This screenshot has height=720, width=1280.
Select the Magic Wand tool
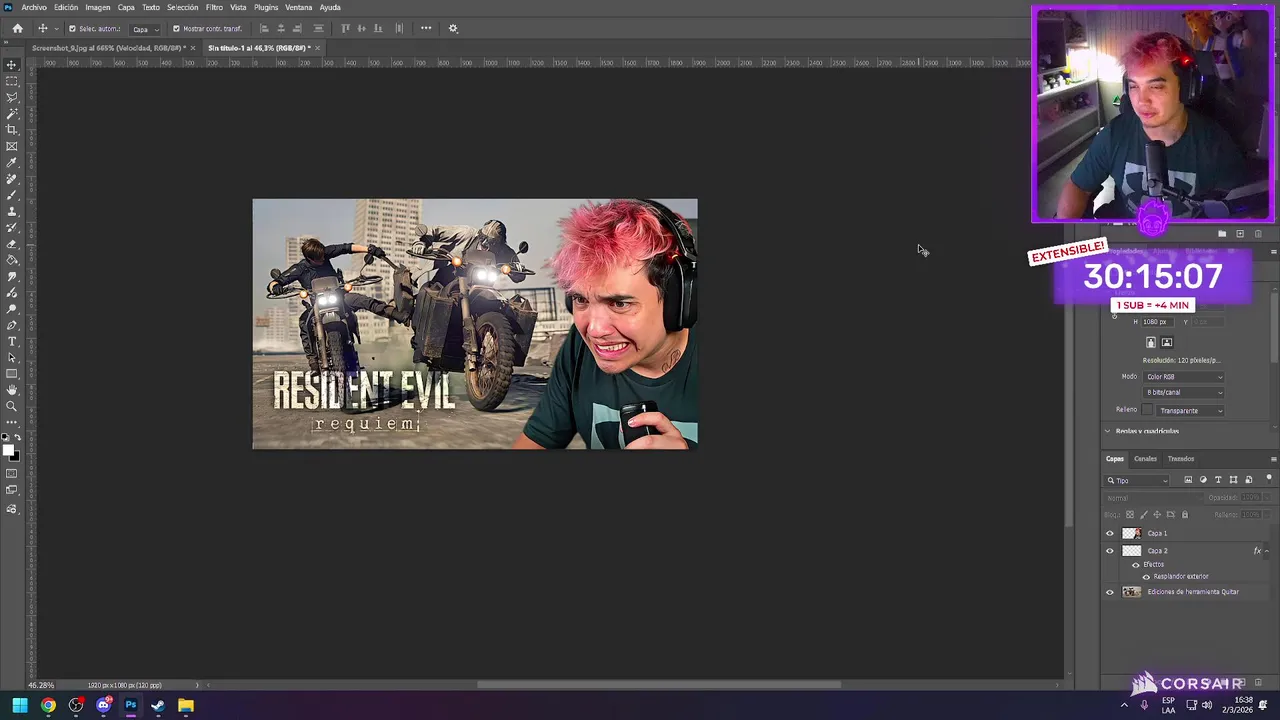pyautogui.click(x=12, y=113)
